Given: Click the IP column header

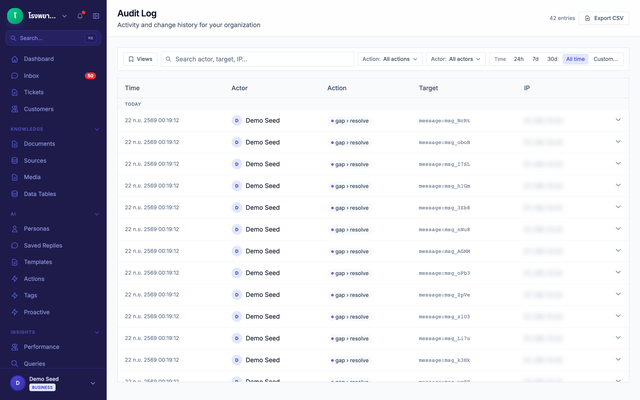Looking at the screenshot, I should point(527,88).
